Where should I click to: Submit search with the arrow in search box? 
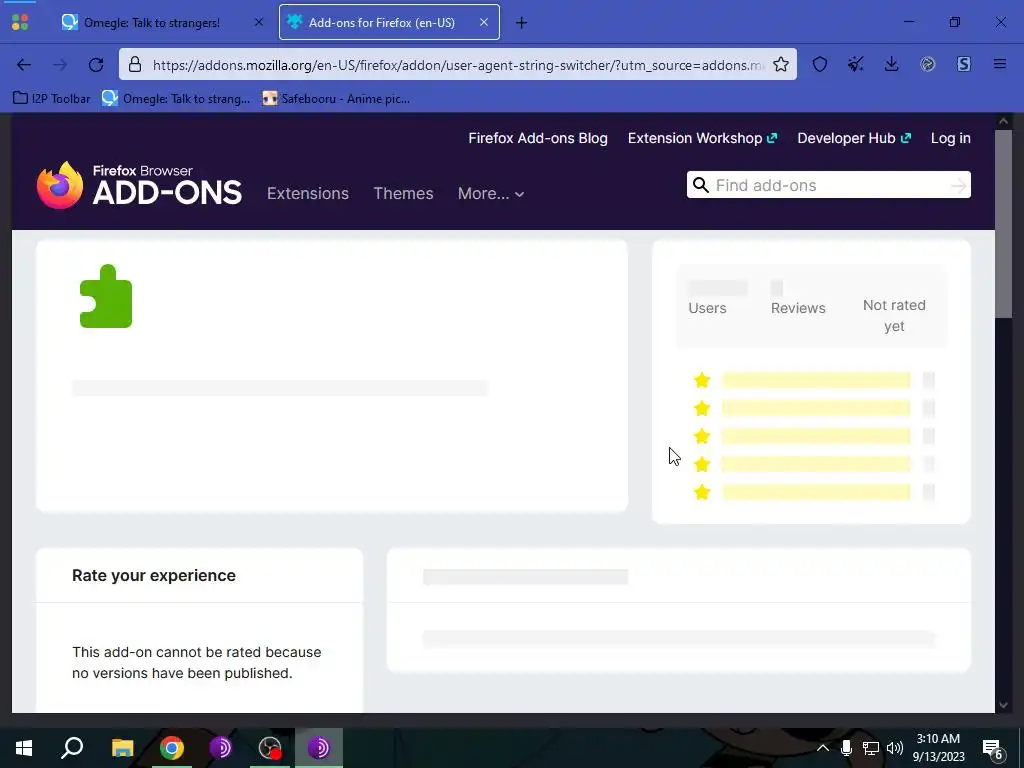[958, 186]
